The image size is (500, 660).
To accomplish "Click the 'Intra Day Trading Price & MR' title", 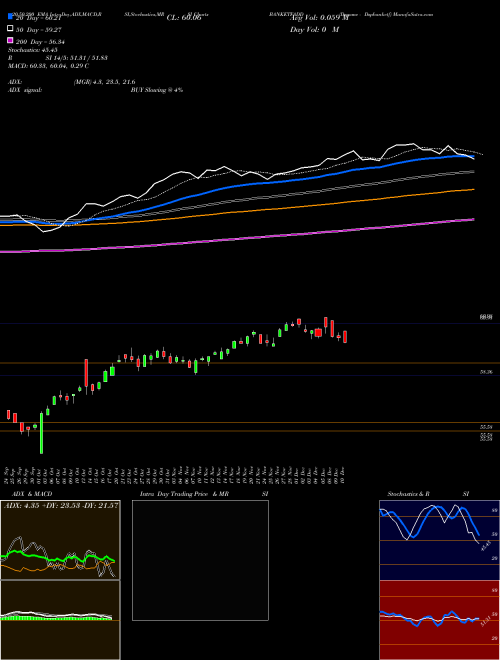I will pos(184,494).
